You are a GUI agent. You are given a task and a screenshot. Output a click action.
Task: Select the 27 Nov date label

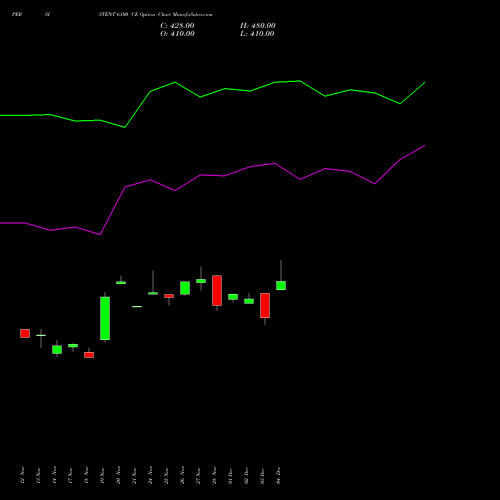198,475
